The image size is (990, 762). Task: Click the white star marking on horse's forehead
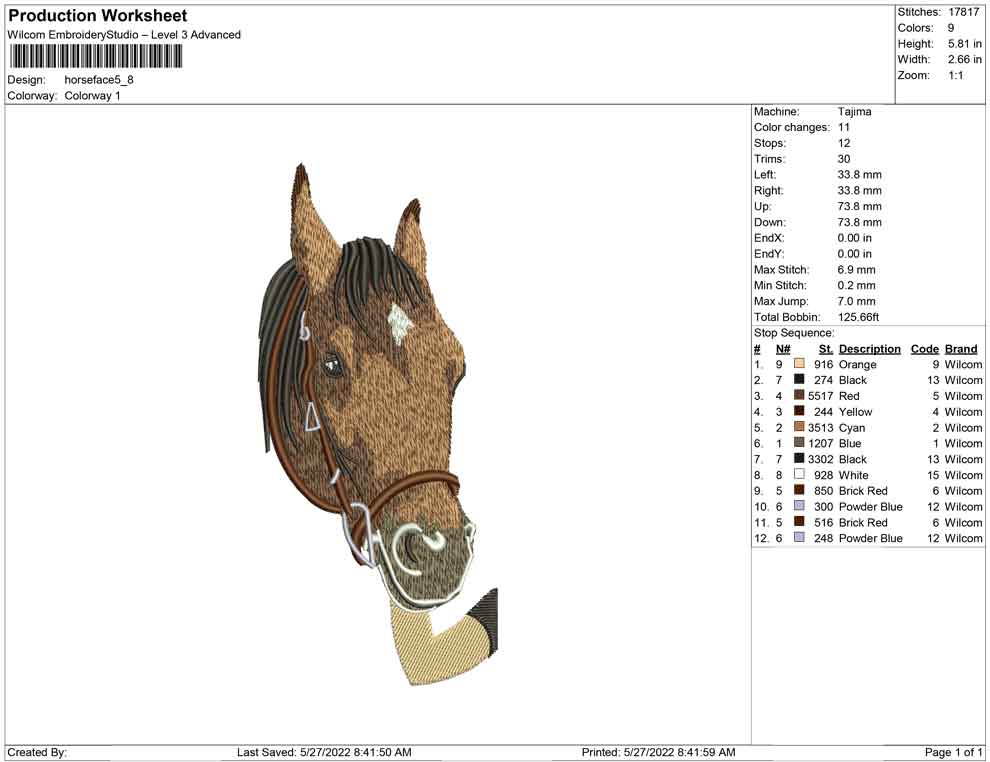(398, 321)
